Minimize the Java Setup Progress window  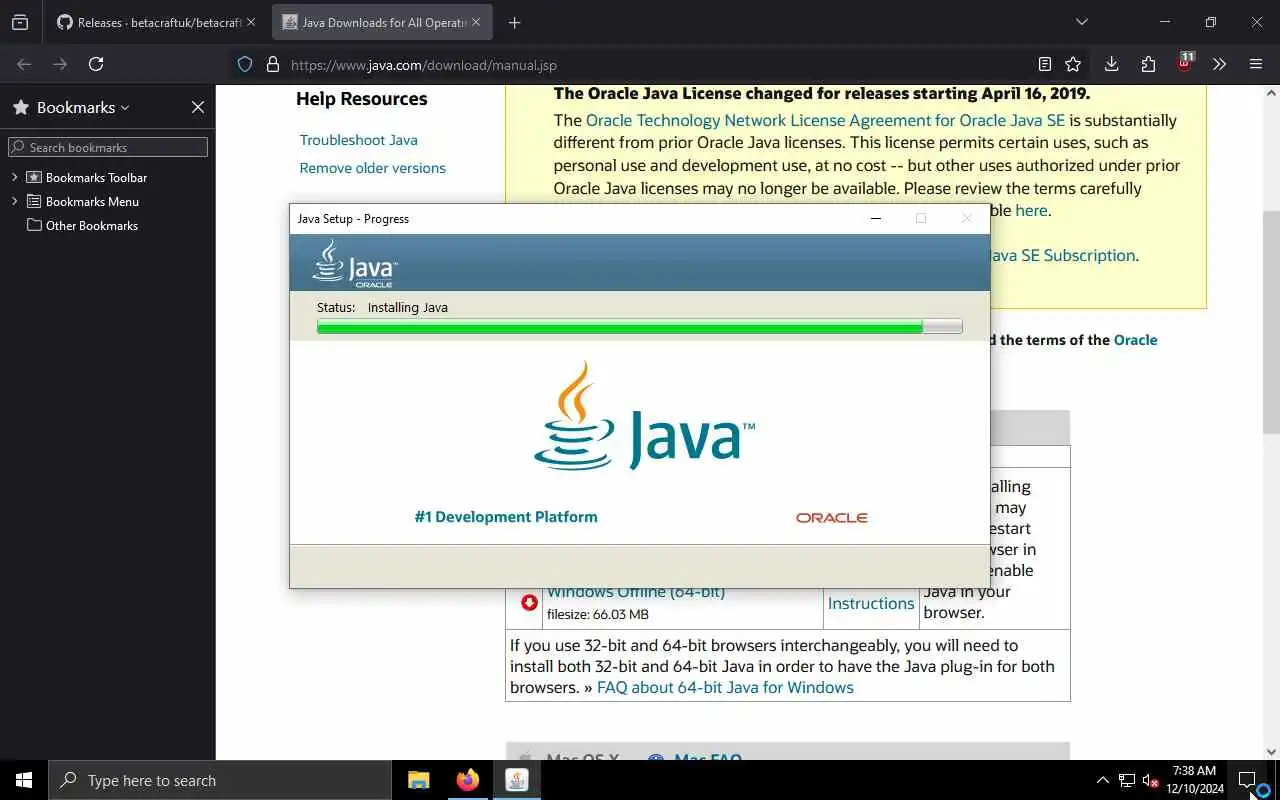pos(876,218)
